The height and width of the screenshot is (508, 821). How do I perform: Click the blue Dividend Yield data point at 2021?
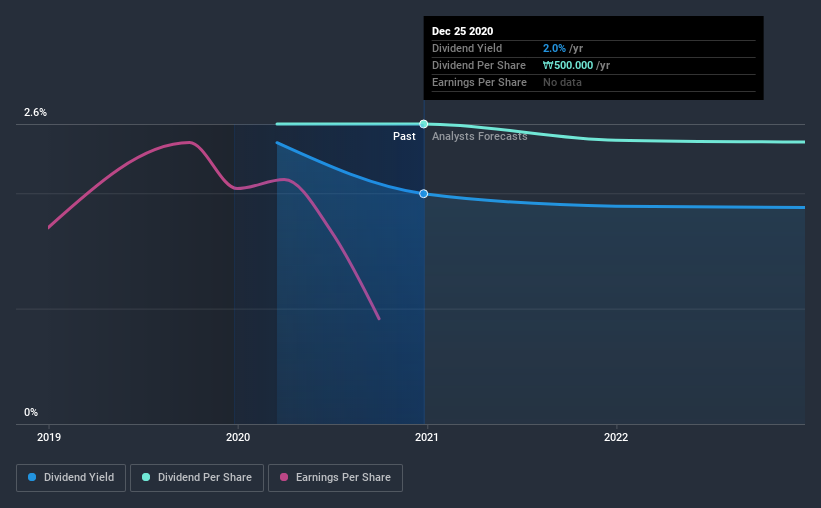pyautogui.click(x=424, y=194)
